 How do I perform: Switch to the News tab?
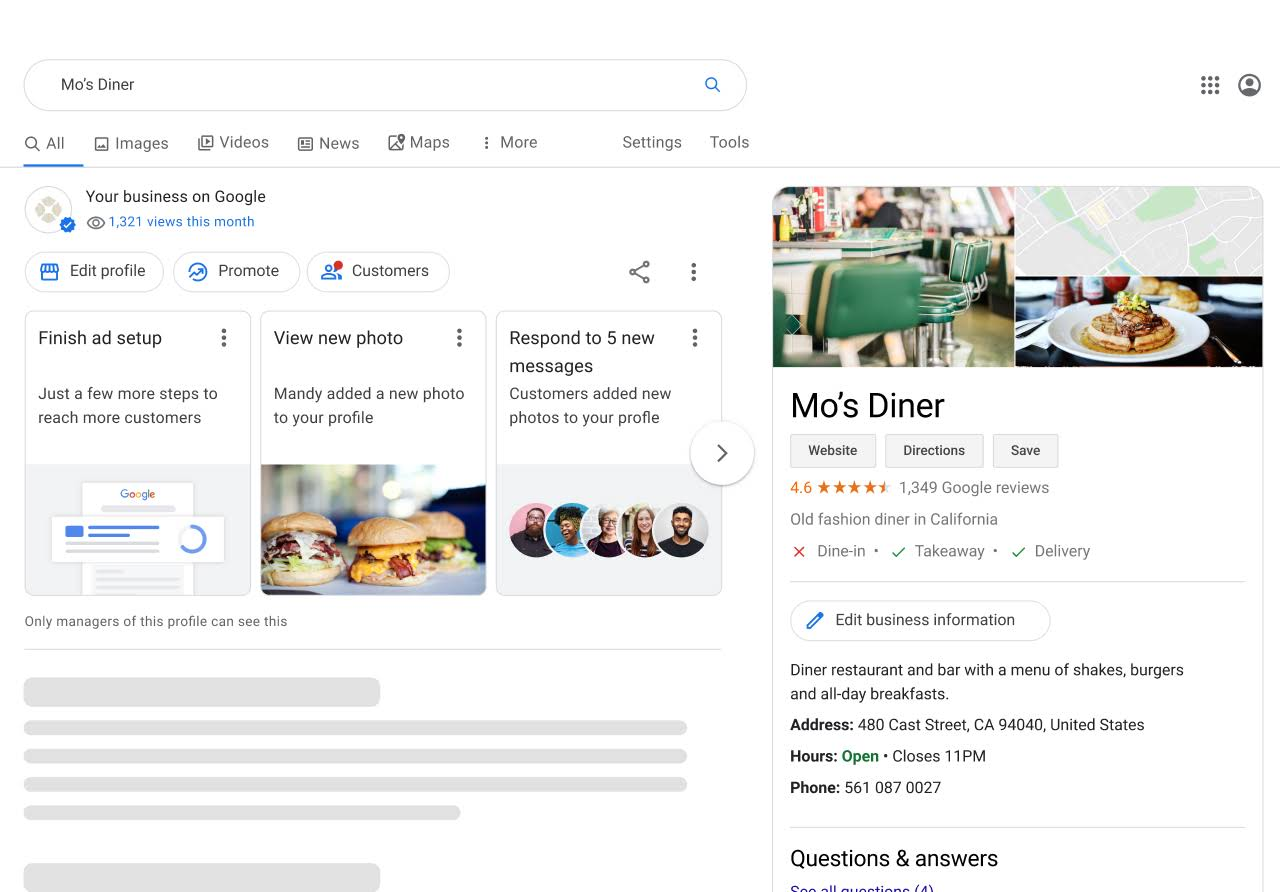(x=328, y=144)
